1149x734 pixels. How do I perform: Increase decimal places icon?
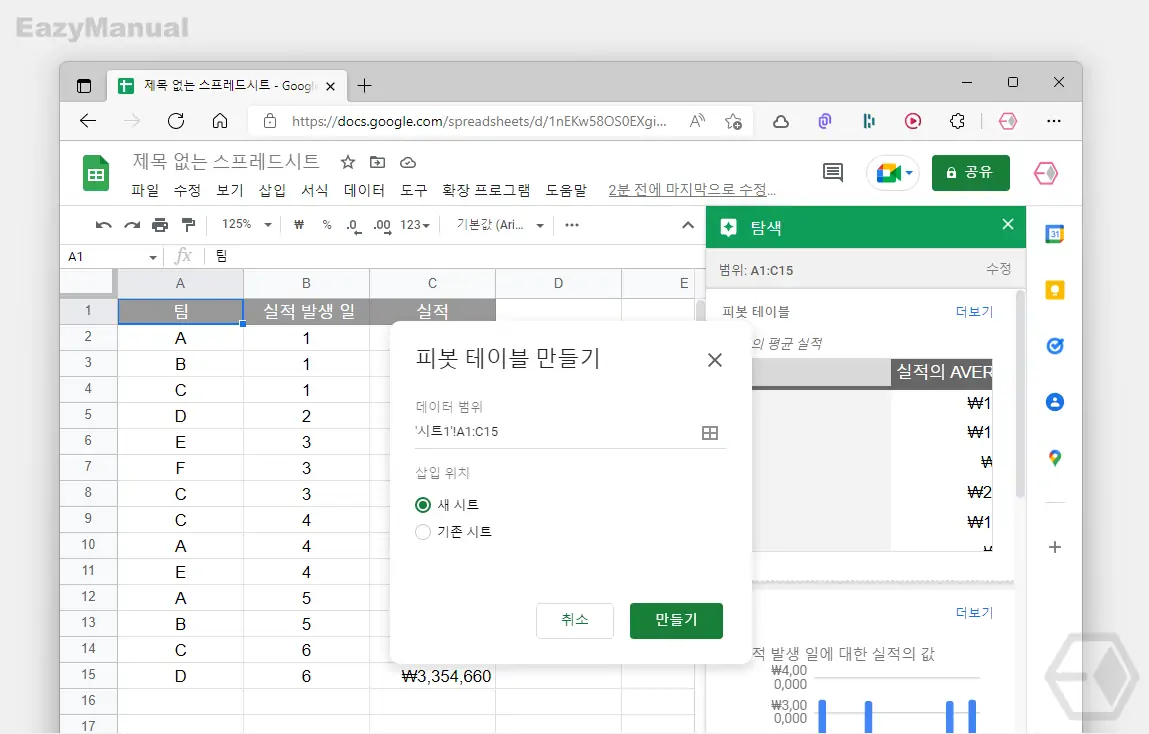click(x=382, y=226)
